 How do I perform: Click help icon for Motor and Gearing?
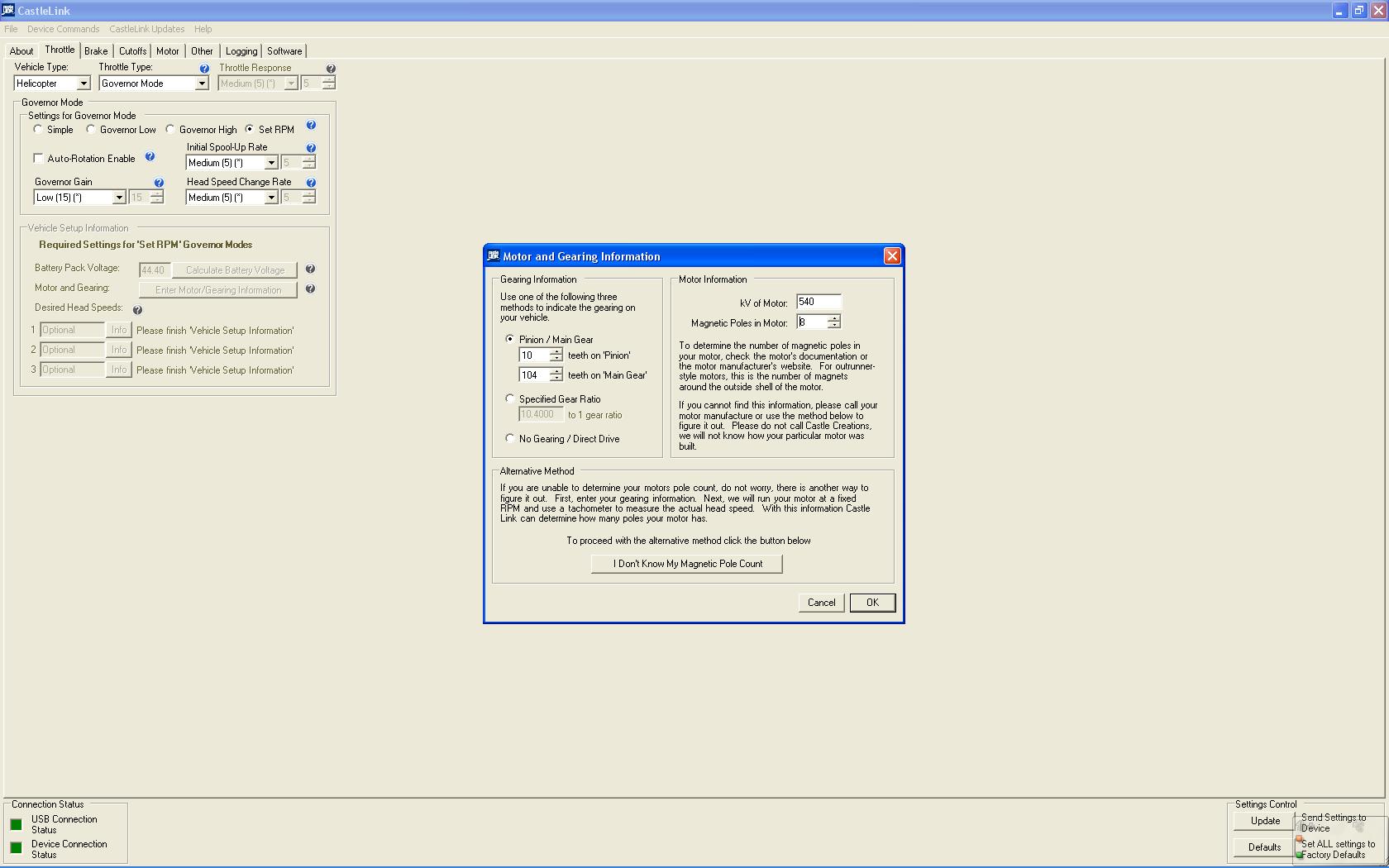tap(310, 289)
